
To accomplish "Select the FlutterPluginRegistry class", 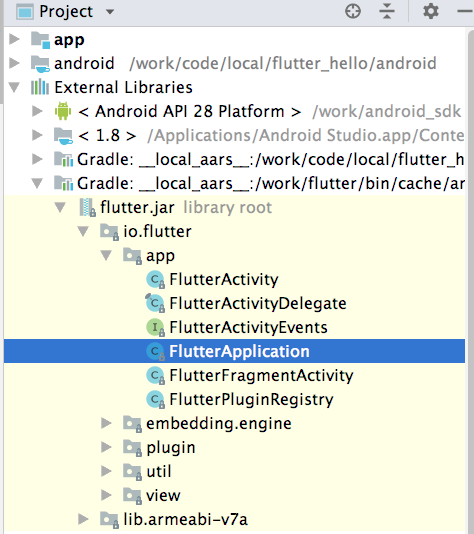I will pyautogui.click(x=251, y=399).
